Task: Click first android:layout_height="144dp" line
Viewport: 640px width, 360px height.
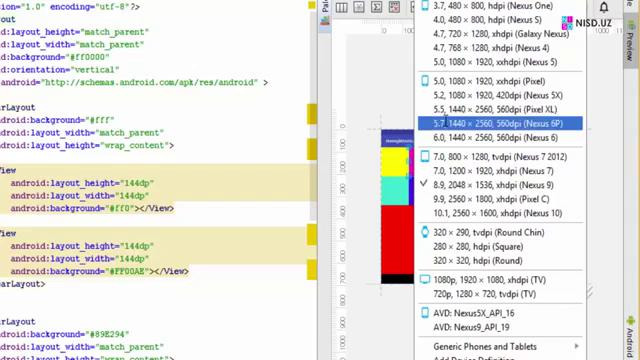Action: pyautogui.click(x=82, y=183)
